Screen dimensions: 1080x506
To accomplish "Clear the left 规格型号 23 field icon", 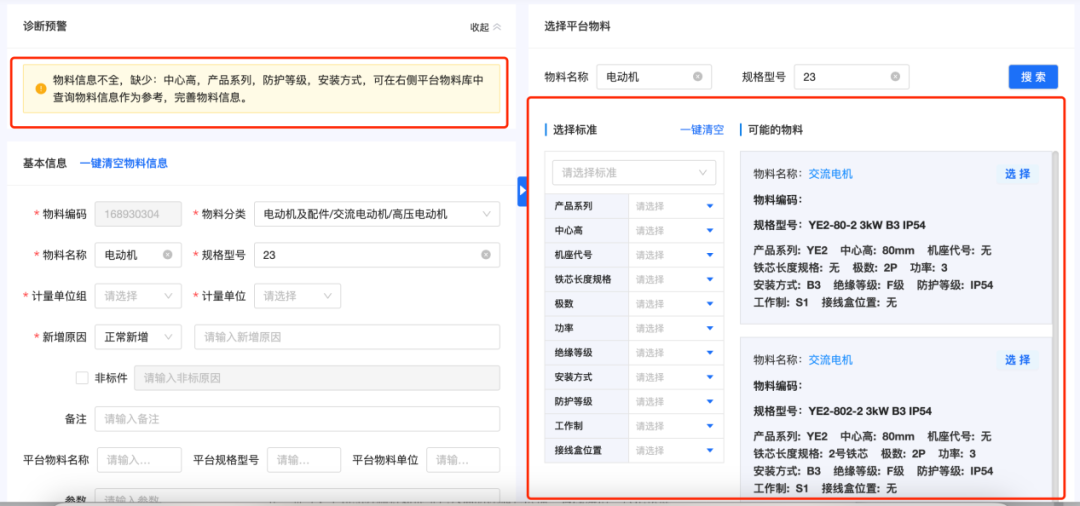I will coord(486,255).
